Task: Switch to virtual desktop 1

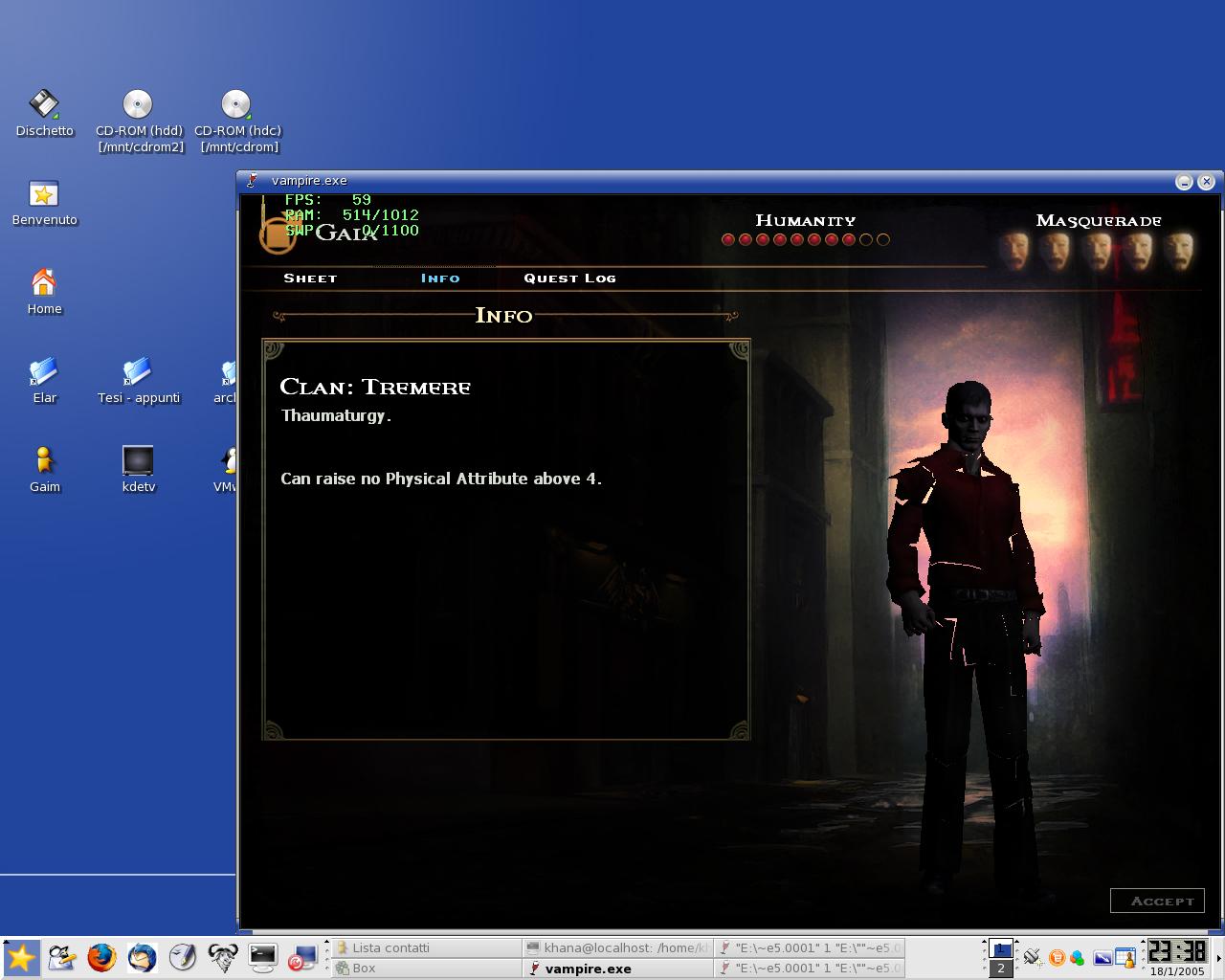Action: pos(1001,948)
